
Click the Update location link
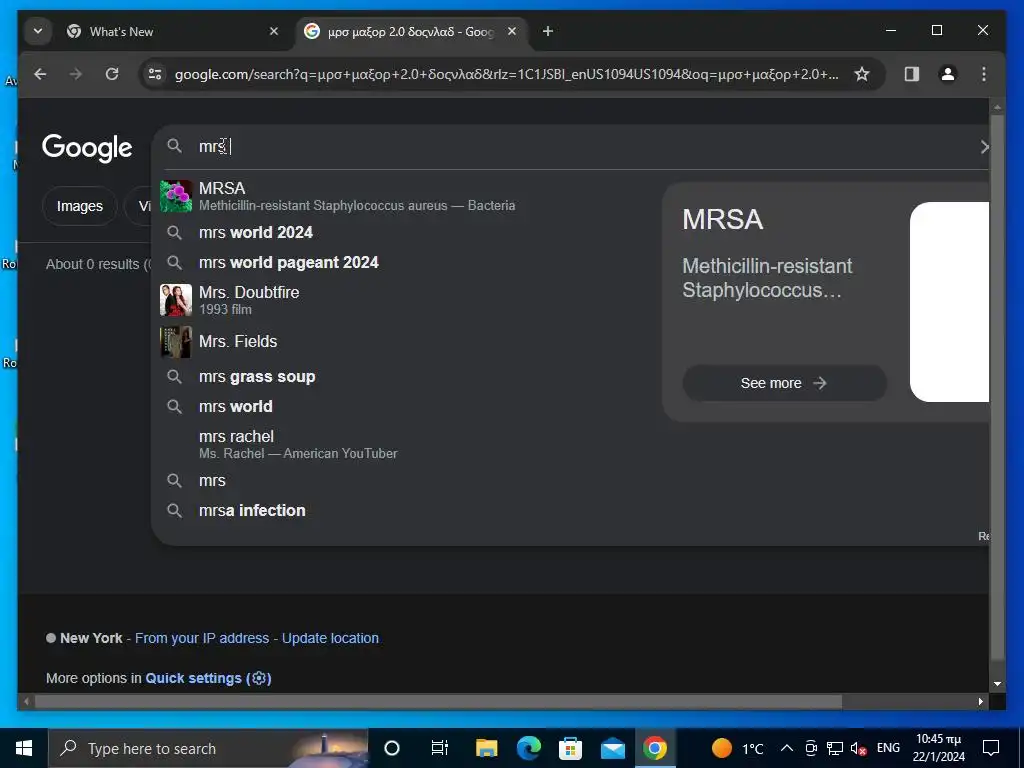(x=330, y=638)
